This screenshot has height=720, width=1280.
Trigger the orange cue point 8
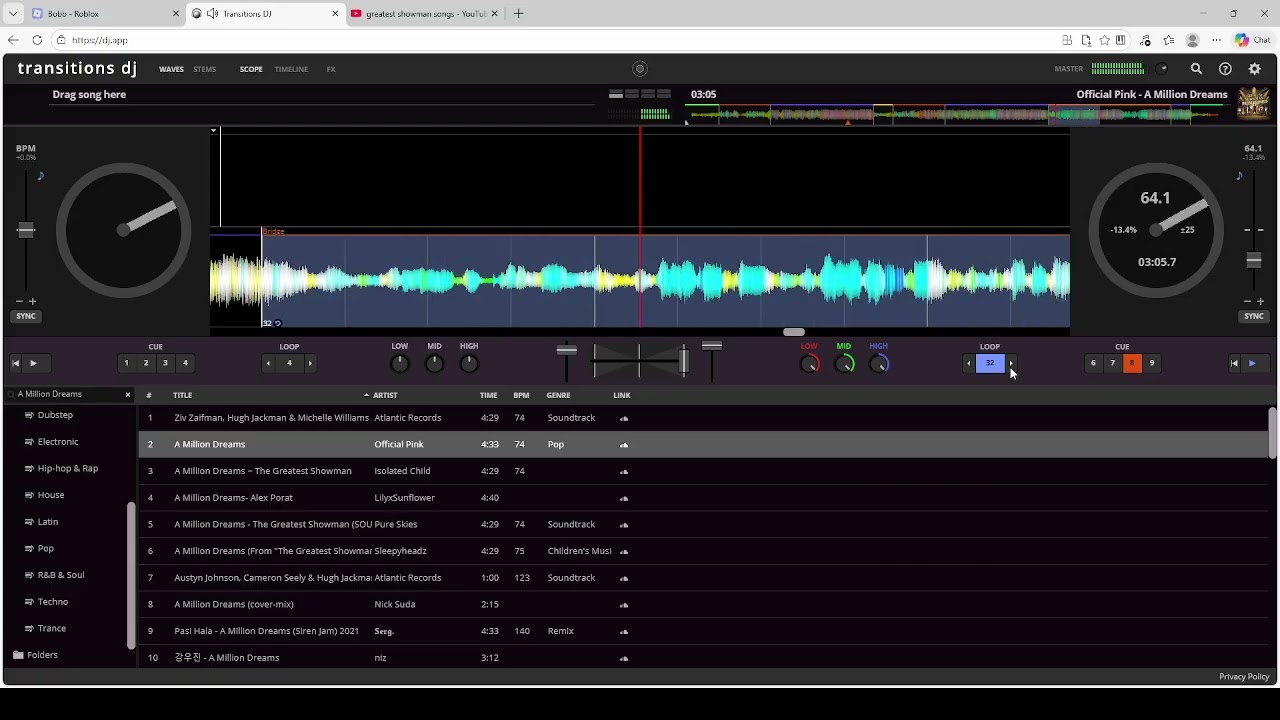[1132, 363]
